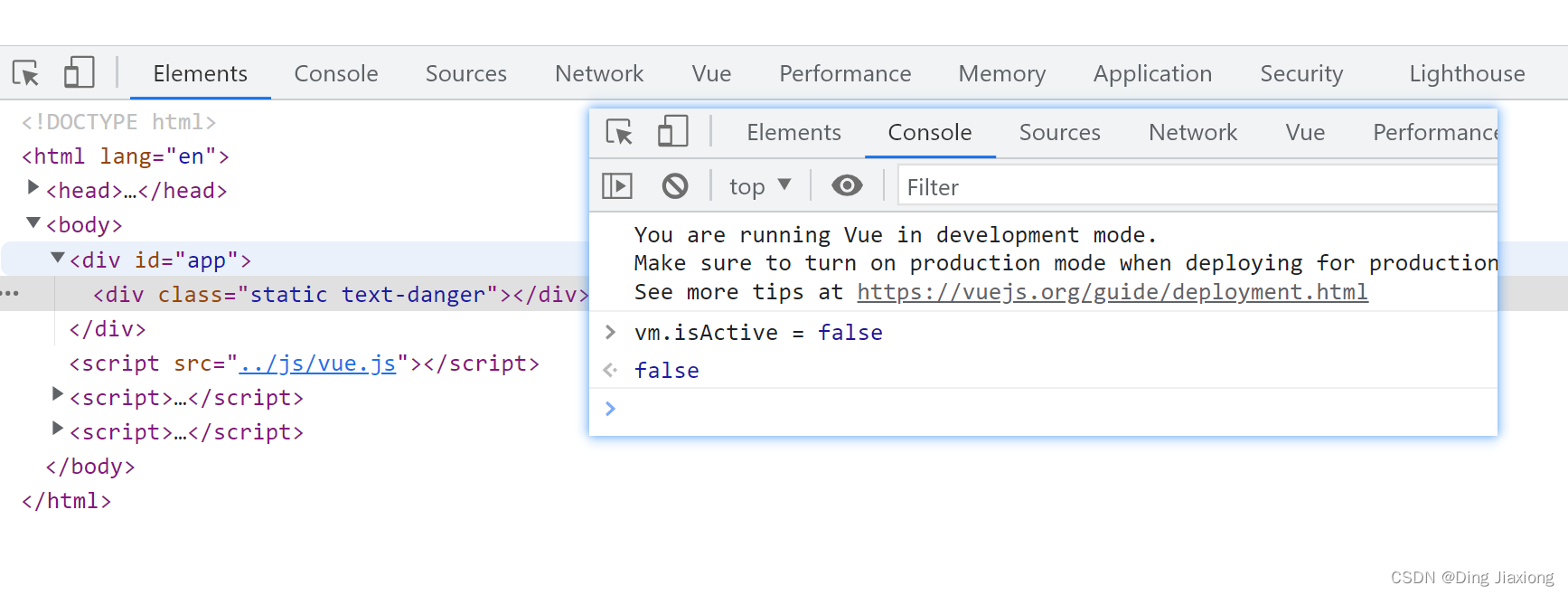Select Network tab in overlay panel
Viewport: 1568px width, 595px height.
pyautogui.click(x=1193, y=132)
